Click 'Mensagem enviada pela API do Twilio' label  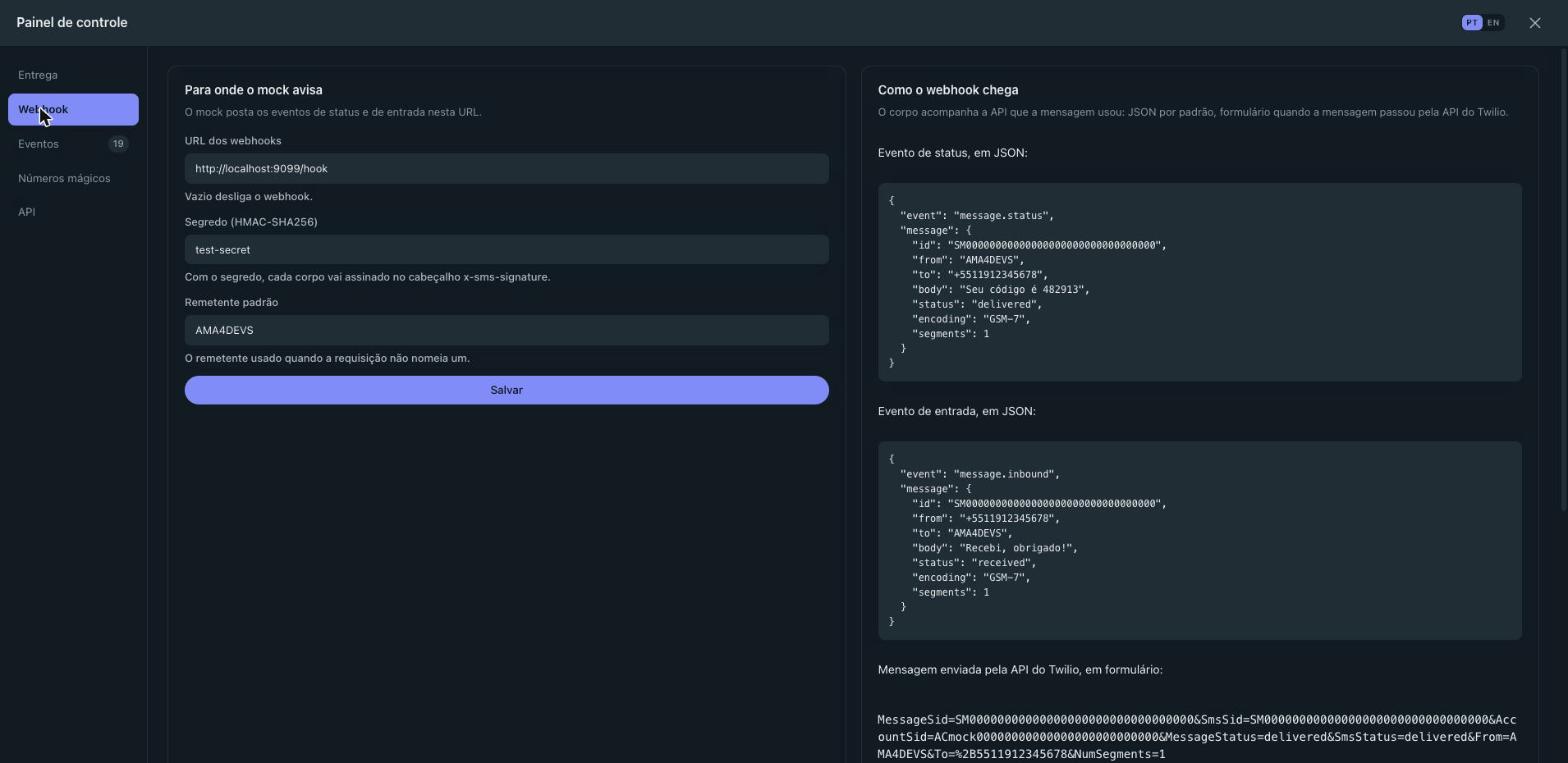pos(1020,670)
